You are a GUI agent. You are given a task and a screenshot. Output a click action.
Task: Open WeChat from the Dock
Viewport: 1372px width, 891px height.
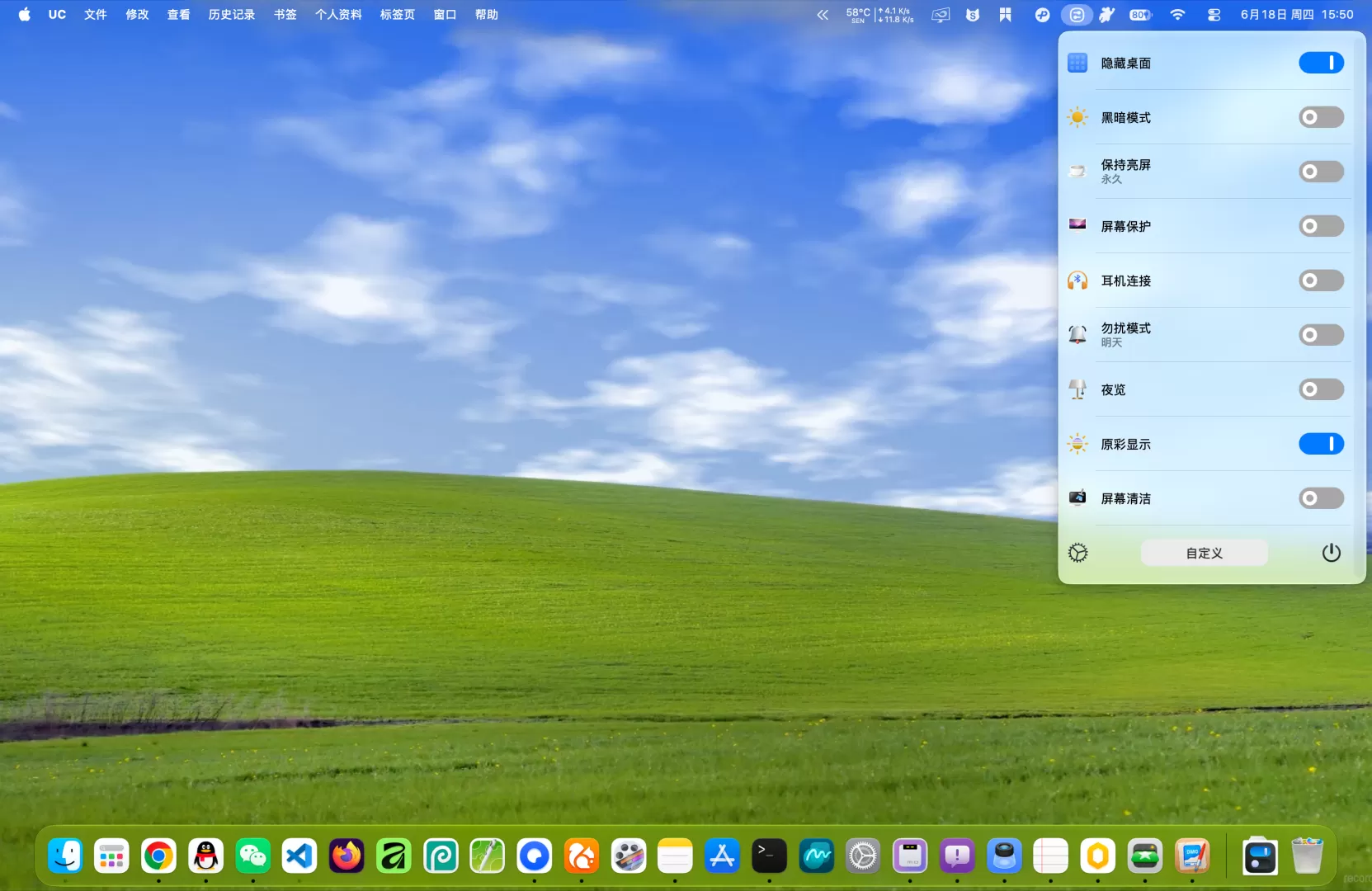click(252, 856)
